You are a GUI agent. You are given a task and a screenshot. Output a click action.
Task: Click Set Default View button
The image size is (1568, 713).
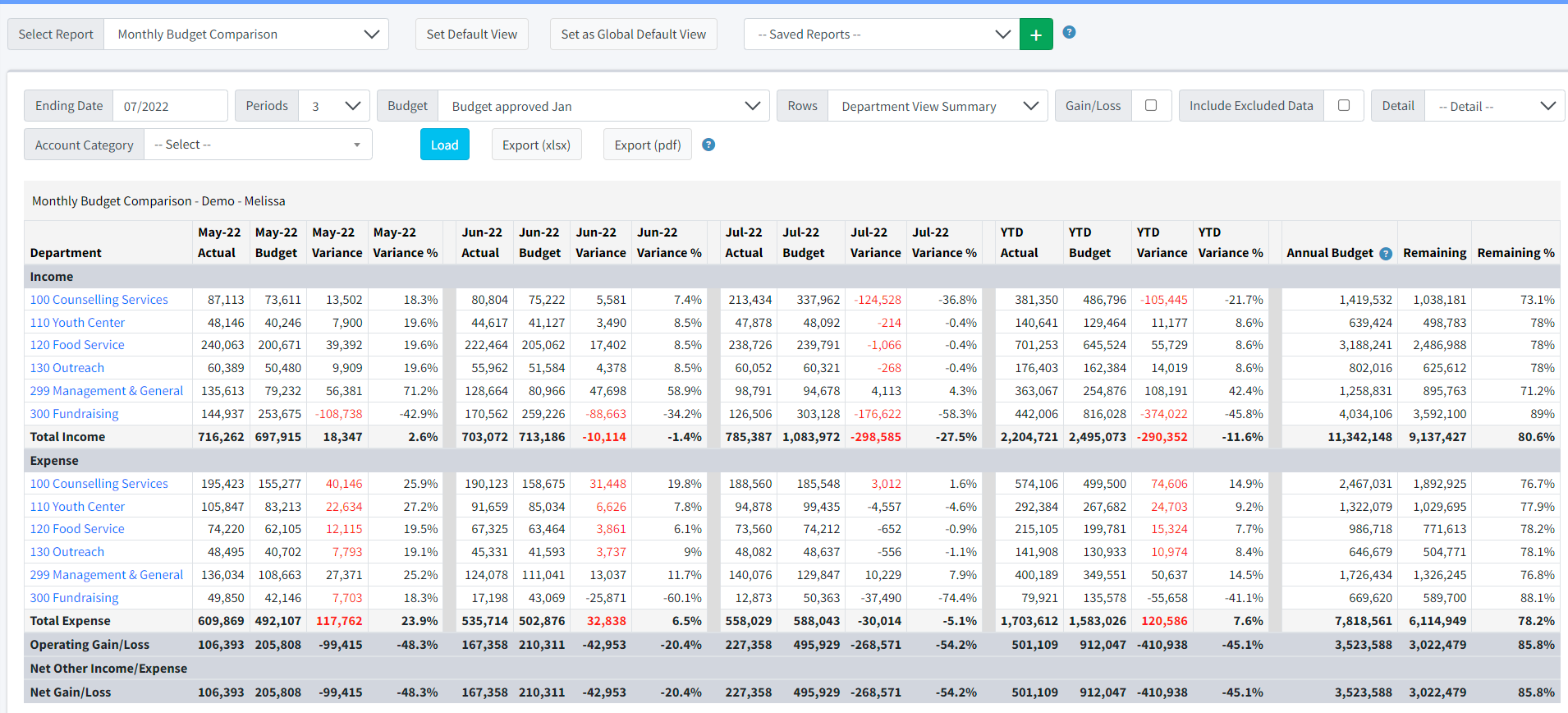pyautogui.click(x=471, y=34)
